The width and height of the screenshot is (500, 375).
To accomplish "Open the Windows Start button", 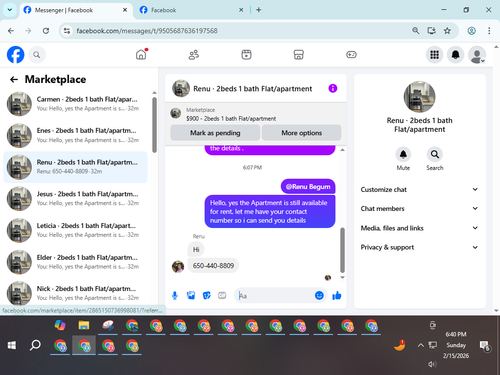I will point(12,345).
